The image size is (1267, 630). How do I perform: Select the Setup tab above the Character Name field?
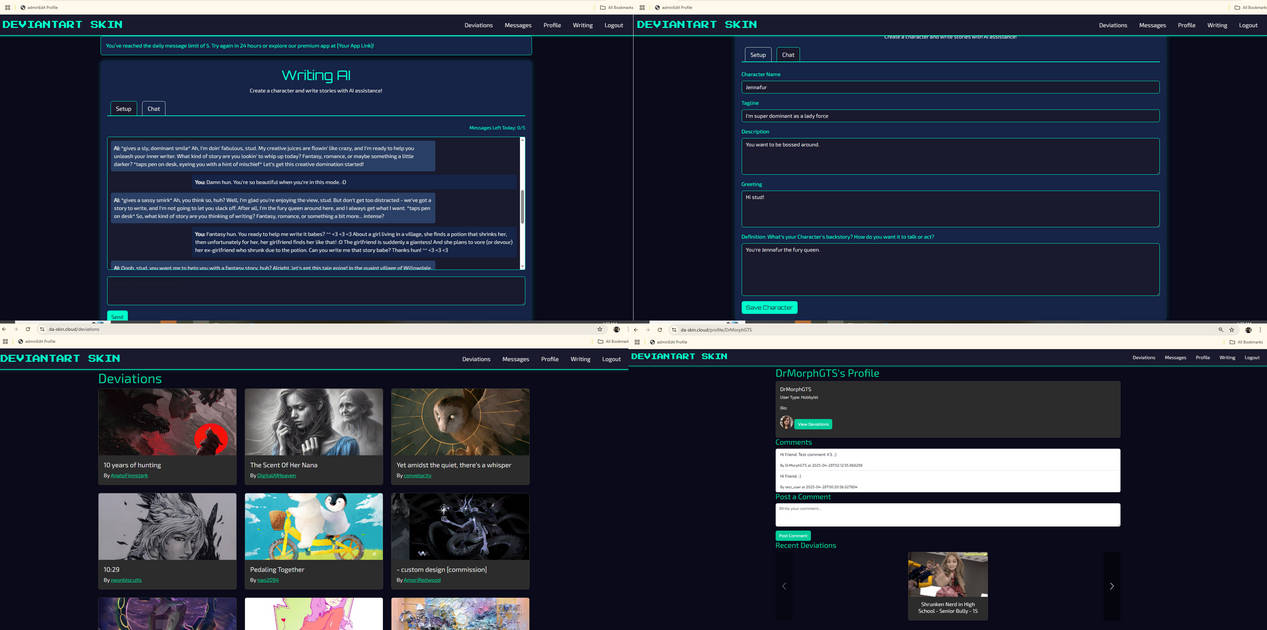(758, 55)
